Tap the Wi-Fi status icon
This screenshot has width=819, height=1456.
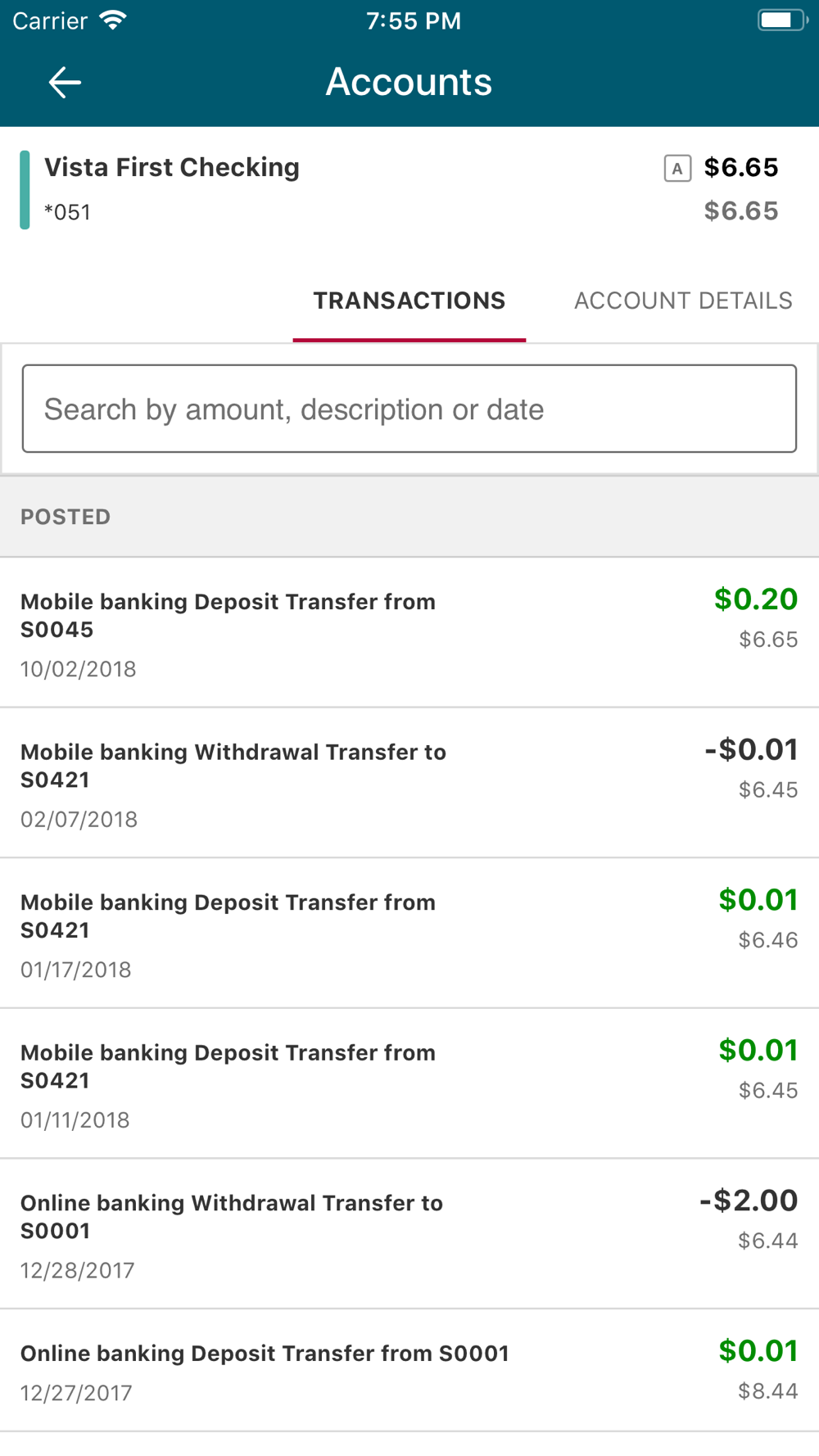(x=113, y=20)
